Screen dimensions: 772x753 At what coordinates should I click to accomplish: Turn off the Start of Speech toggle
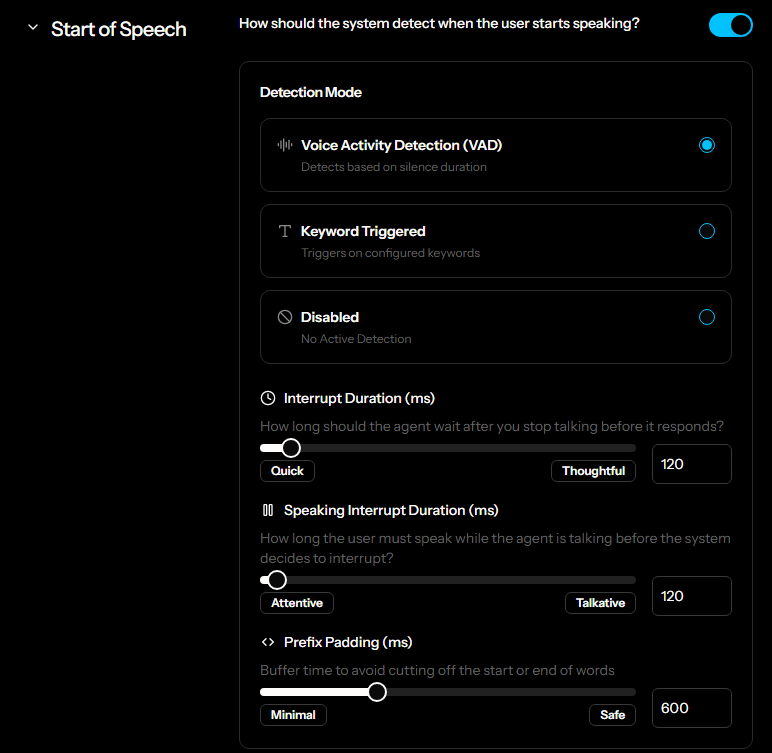(730, 25)
